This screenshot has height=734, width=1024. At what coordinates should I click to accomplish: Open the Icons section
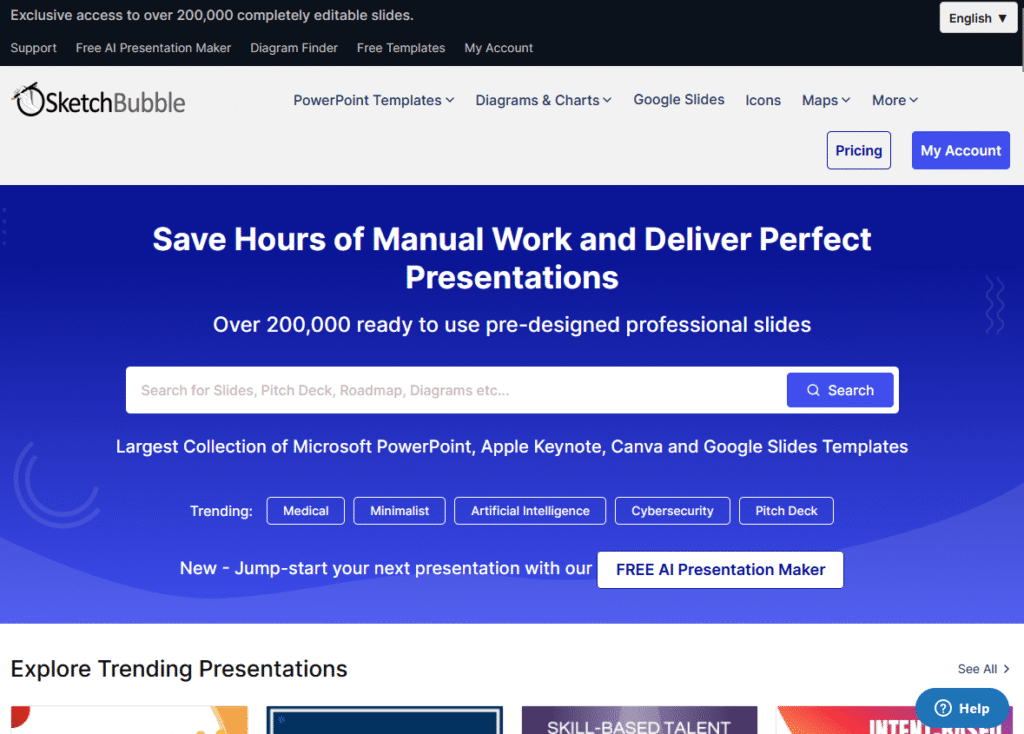[x=763, y=100]
